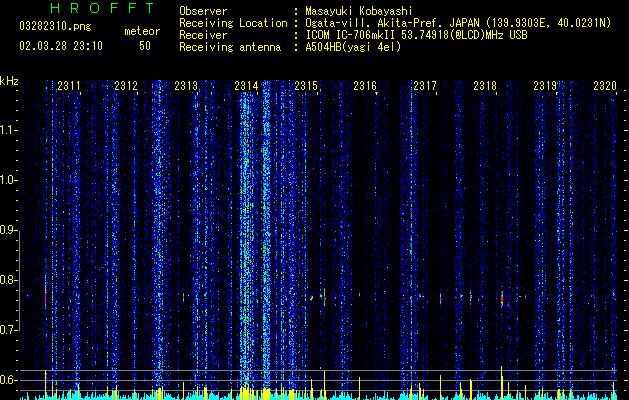Screen dimensions: 629x400
Task: Click the red meteor echo after 2318
Action: (x=502, y=299)
